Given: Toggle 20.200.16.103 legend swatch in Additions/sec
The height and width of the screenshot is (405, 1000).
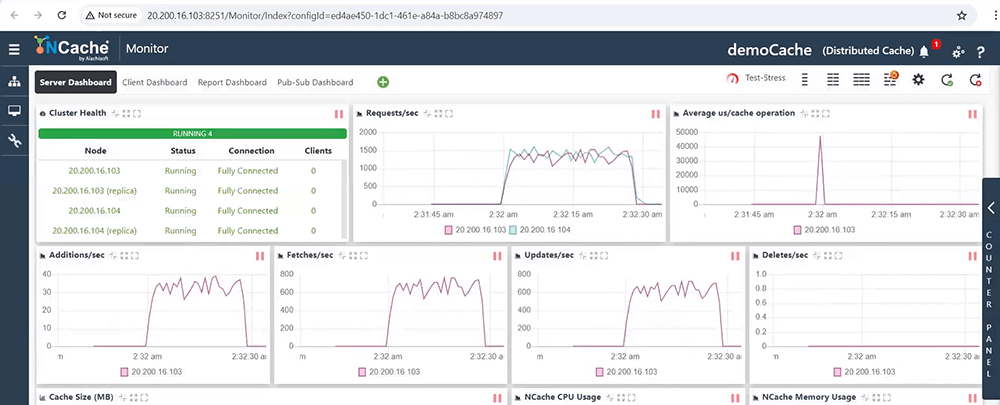Looking at the screenshot, I should pos(124,372).
